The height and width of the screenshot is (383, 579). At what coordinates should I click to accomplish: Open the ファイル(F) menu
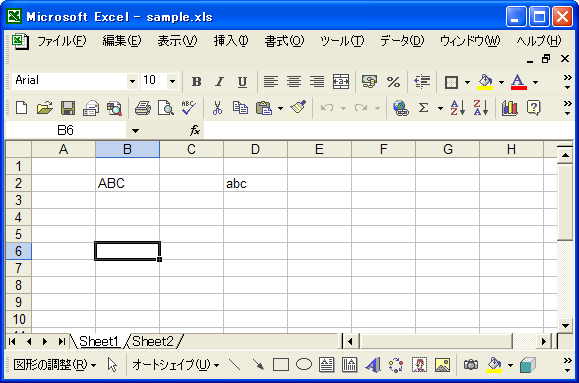(x=62, y=41)
